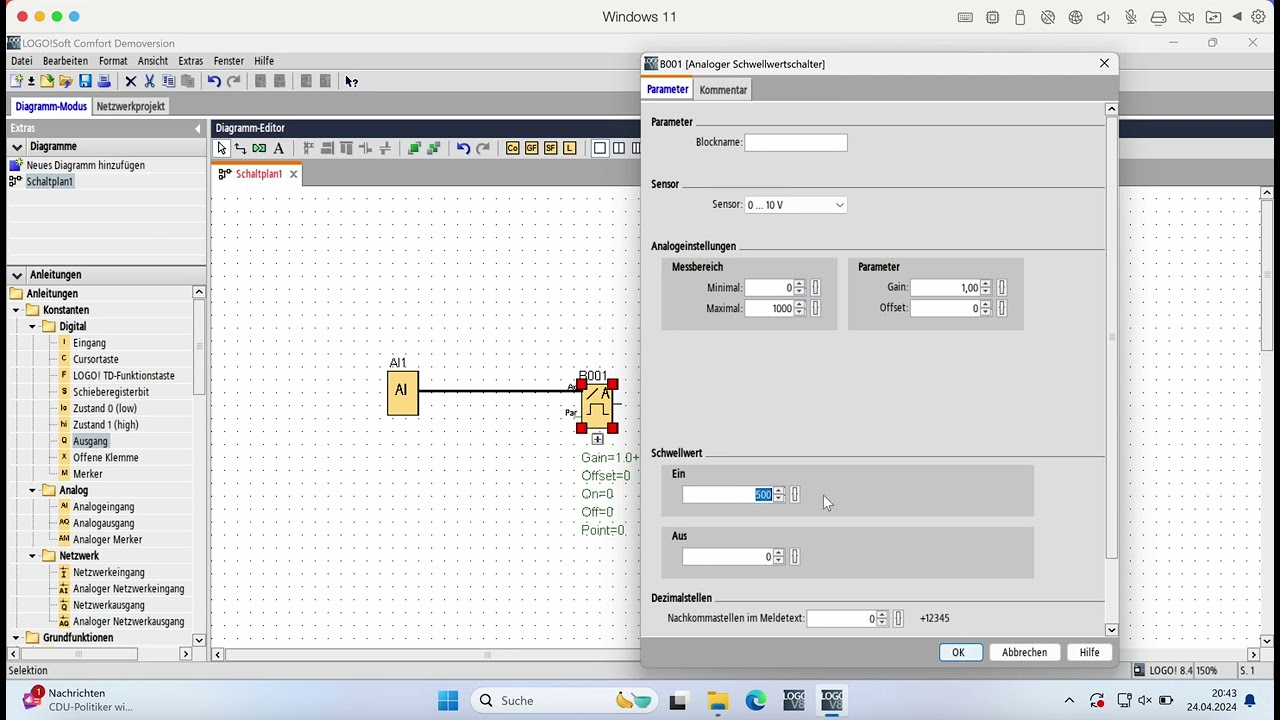Click the scissors cut icon
The image size is (1280, 720).
(x=149, y=81)
